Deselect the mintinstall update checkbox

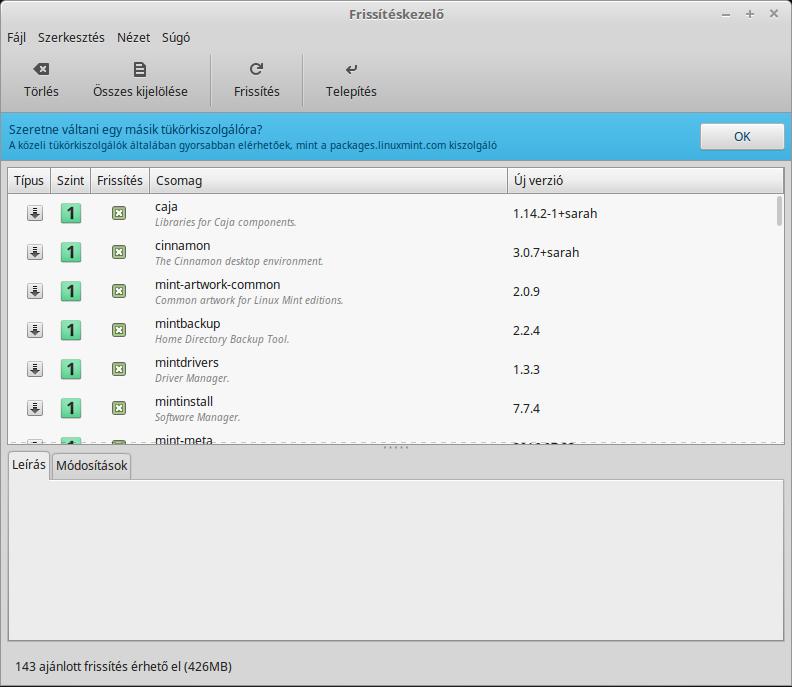(x=119, y=408)
